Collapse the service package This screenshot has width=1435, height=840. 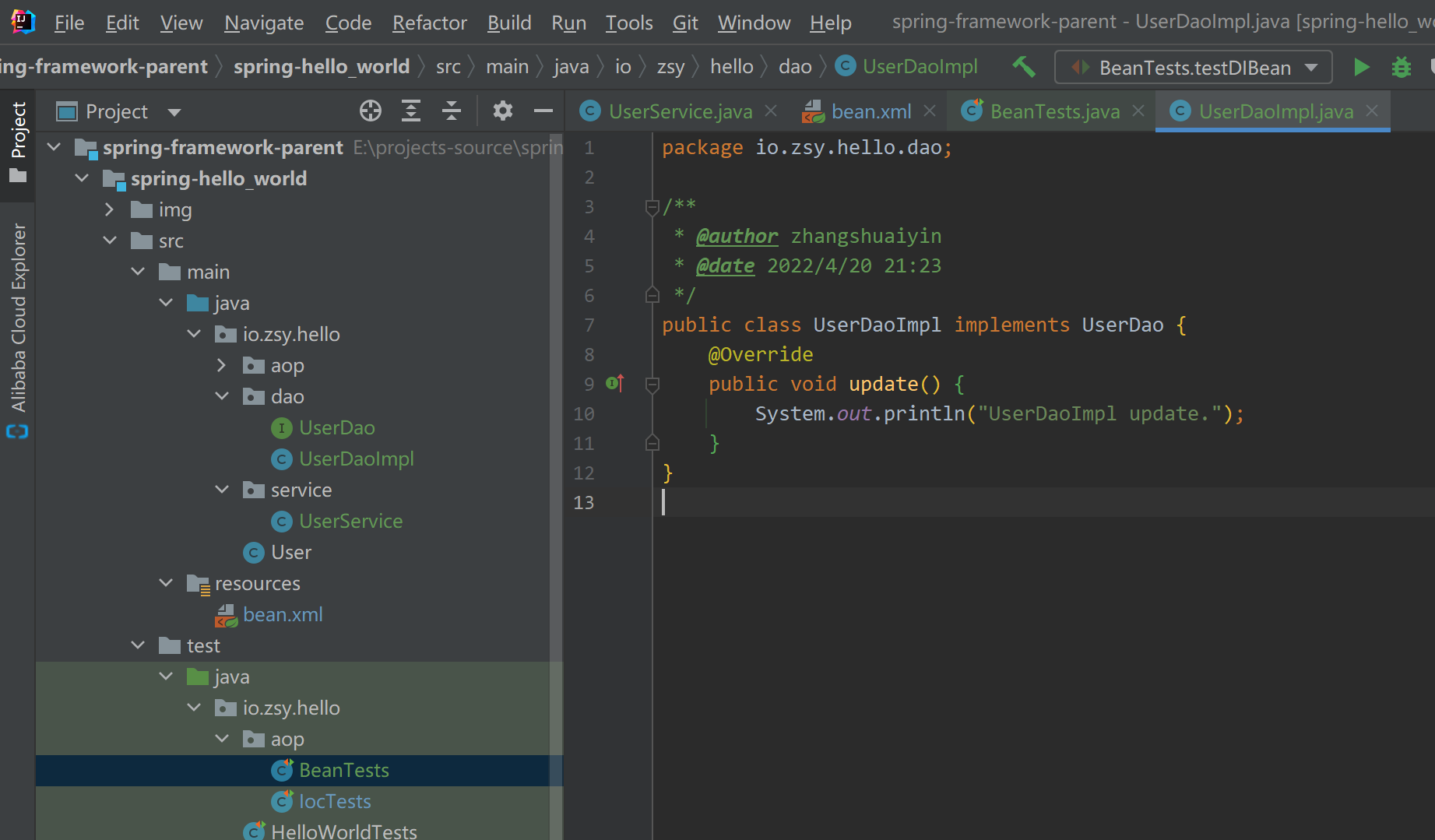pyautogui.click(x=222, y=490)
